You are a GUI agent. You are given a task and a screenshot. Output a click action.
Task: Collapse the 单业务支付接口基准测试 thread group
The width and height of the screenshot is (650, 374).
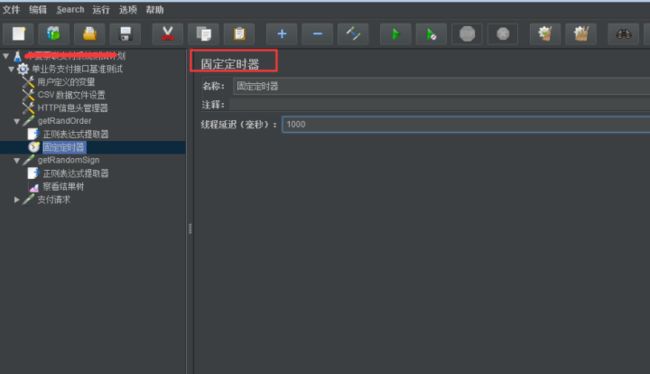[x=11, y=69]
